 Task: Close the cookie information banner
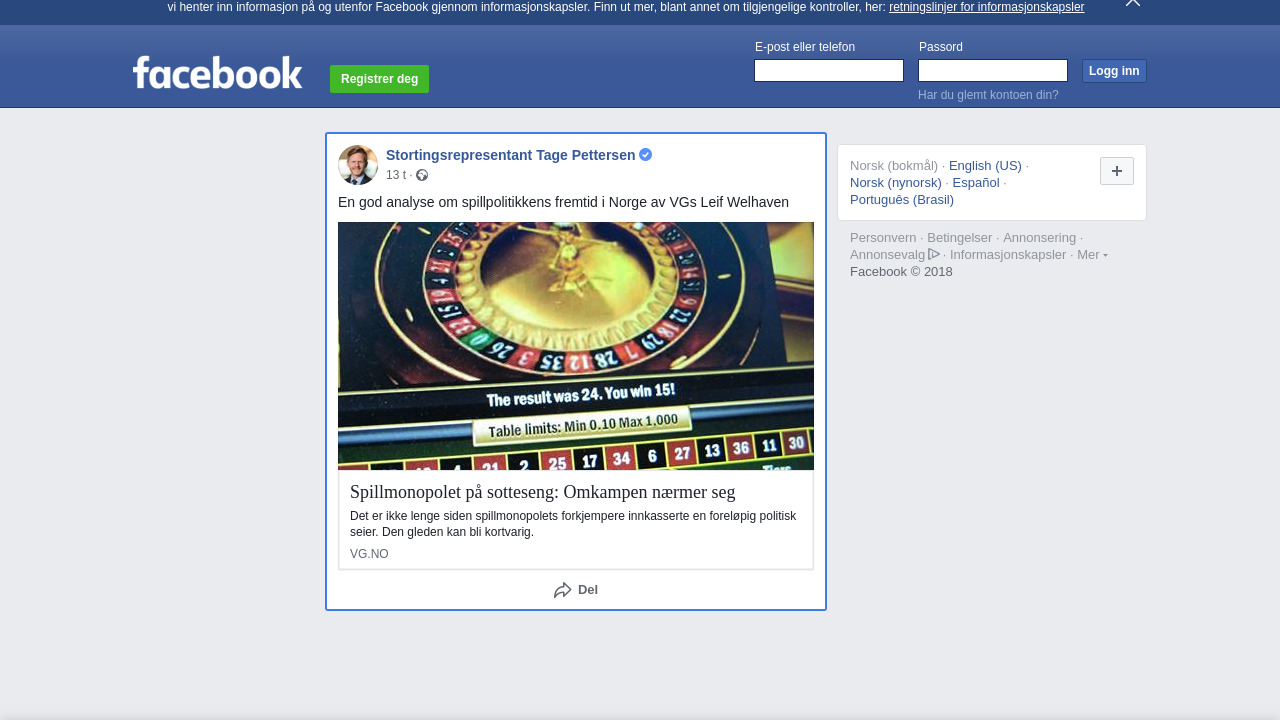click(1133, 3)
